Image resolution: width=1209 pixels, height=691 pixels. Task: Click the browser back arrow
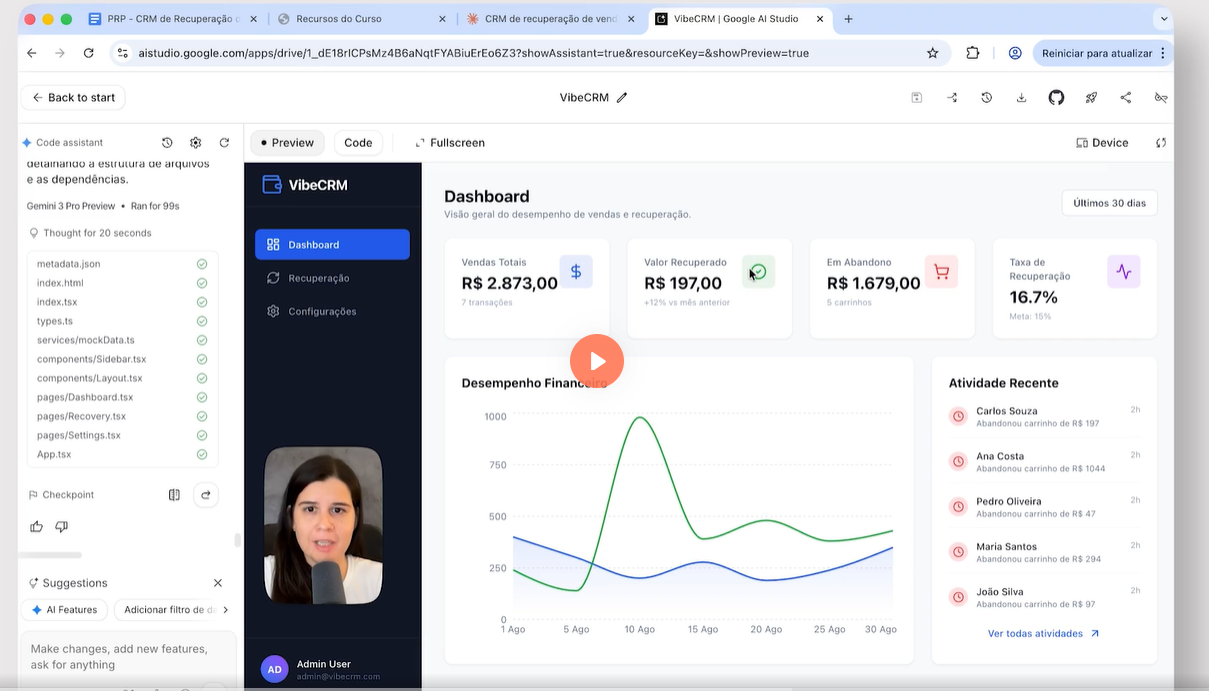32,53
